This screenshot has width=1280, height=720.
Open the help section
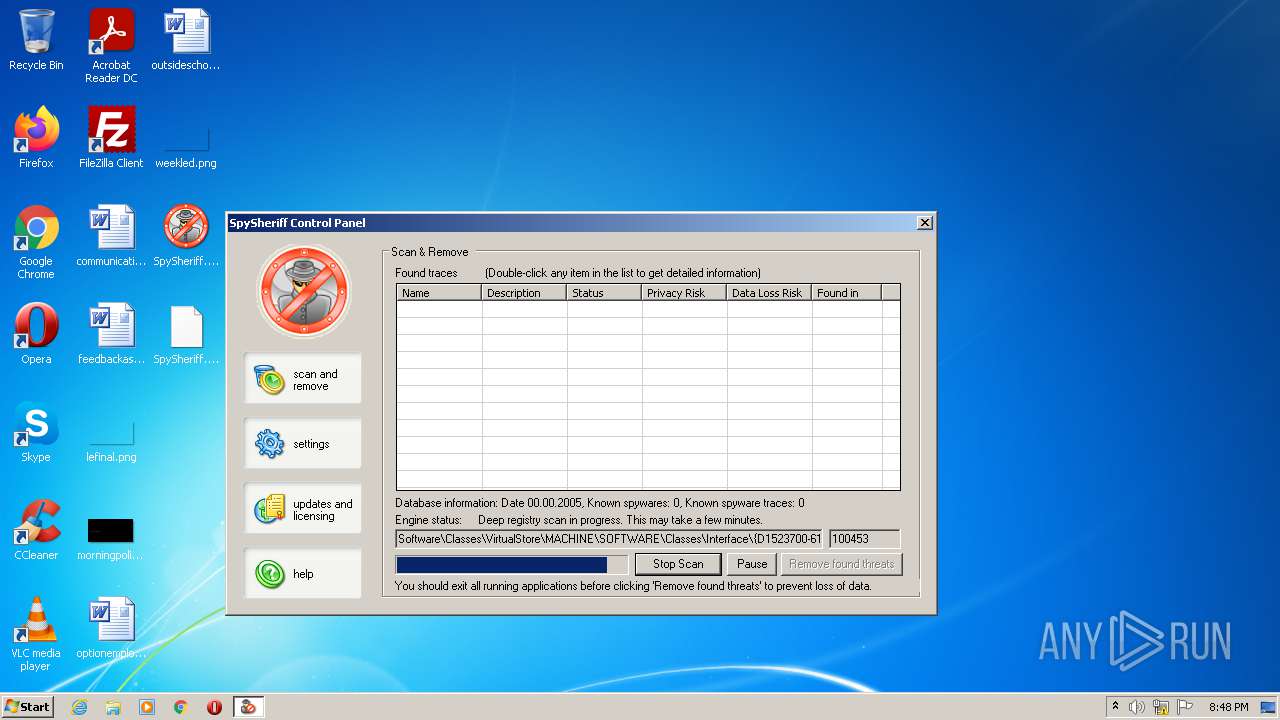[x=303, y=574]
